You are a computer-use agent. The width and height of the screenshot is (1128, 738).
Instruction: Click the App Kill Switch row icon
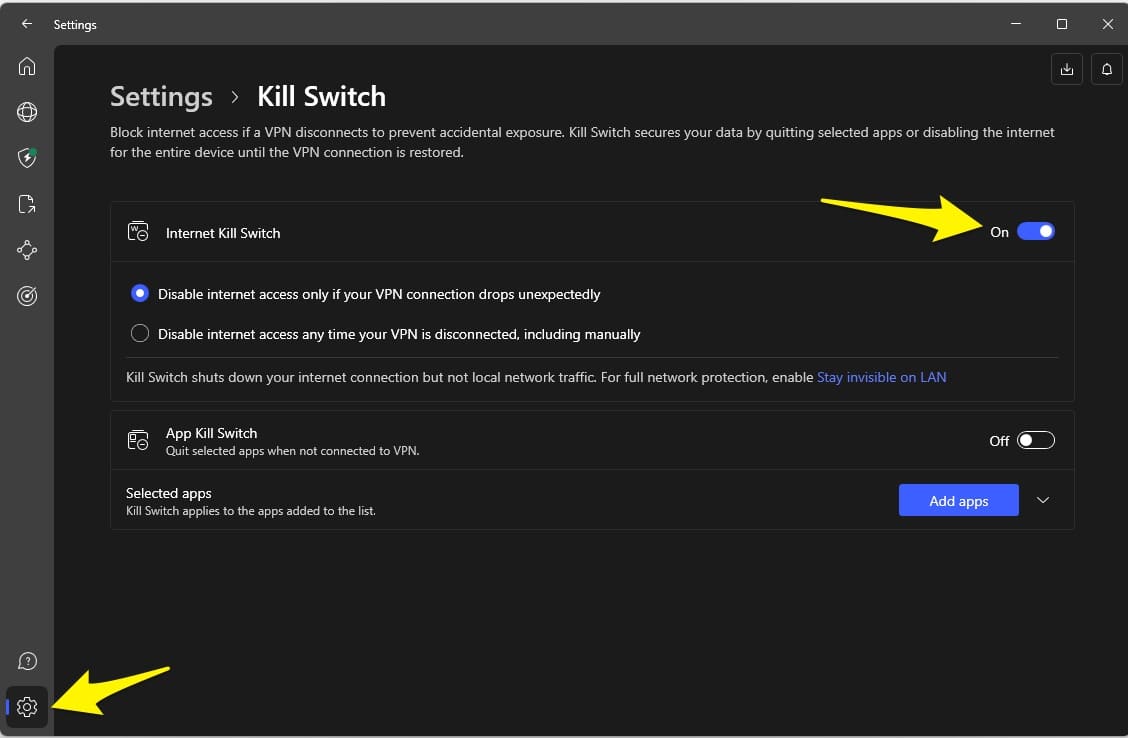pyautogui.click(x=137, y=439)
